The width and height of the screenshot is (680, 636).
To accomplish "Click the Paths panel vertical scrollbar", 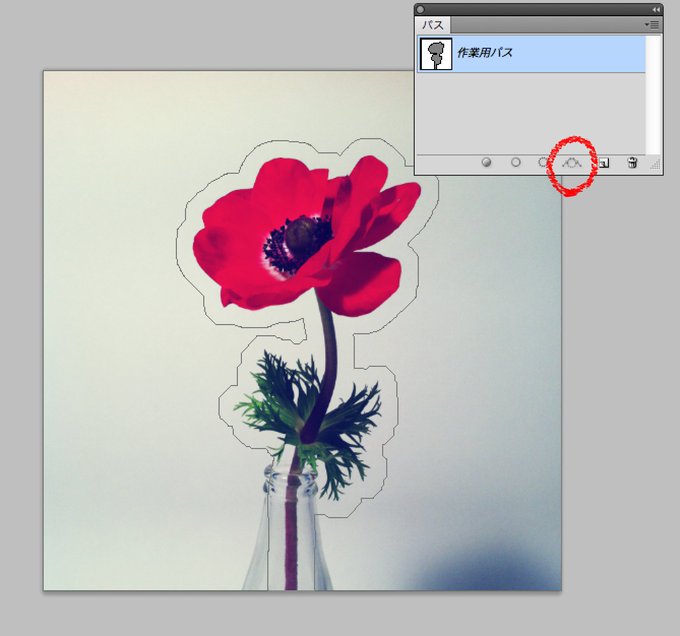I will [653, 95].
